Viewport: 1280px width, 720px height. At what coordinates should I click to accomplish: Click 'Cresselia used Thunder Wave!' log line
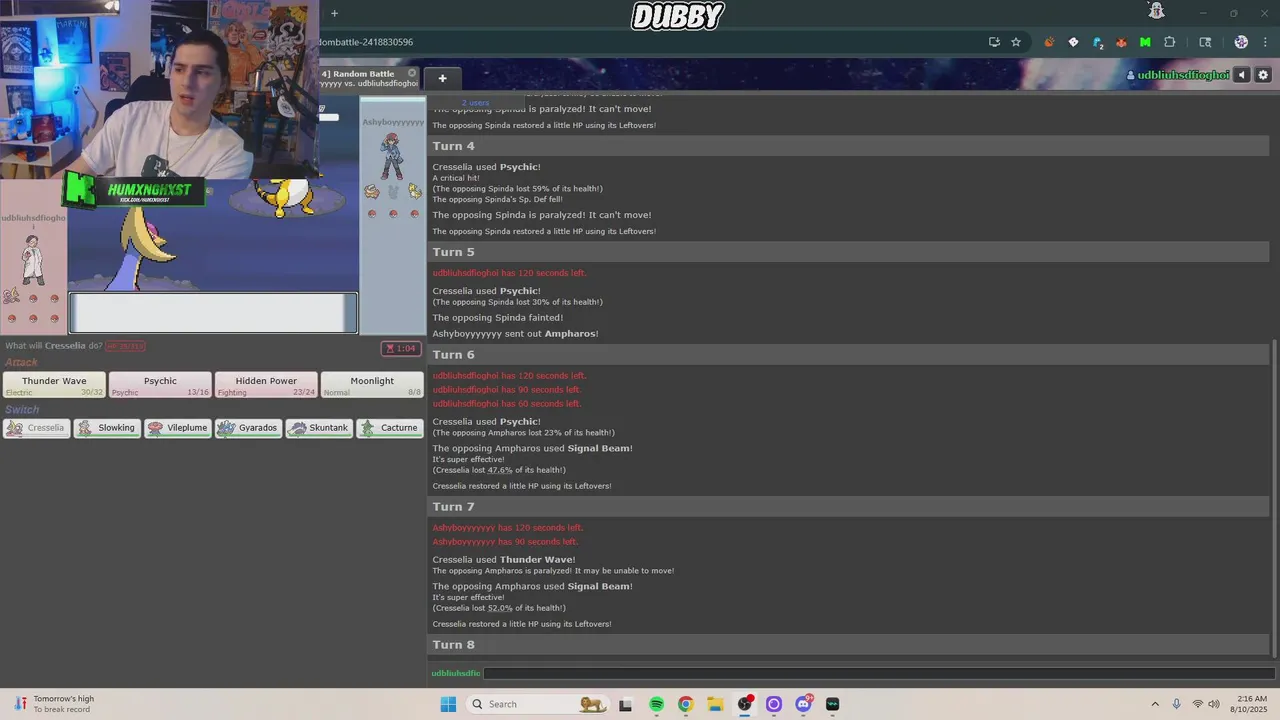(x=503, y=560)
